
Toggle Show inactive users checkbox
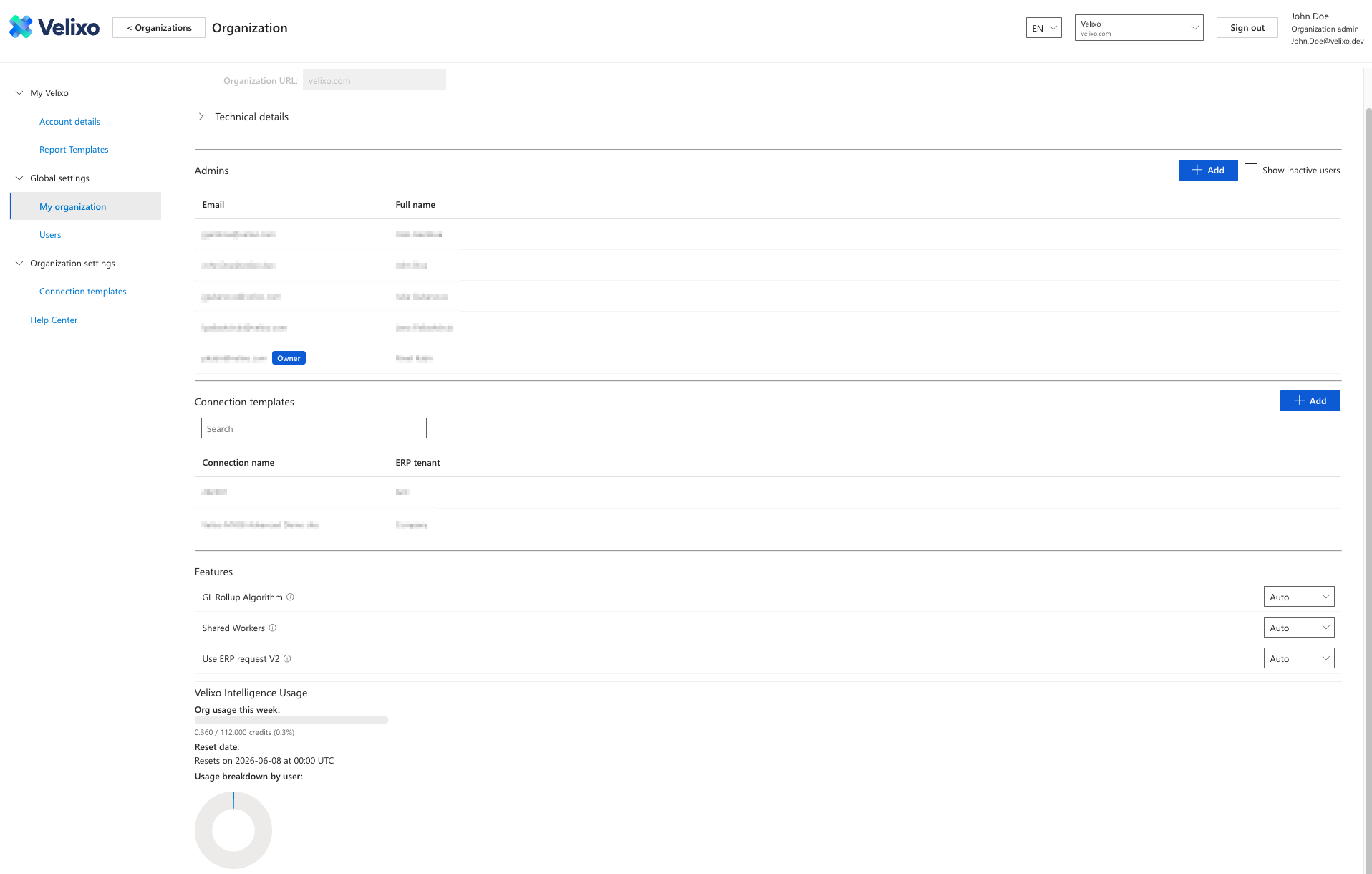pos(1251,170)
